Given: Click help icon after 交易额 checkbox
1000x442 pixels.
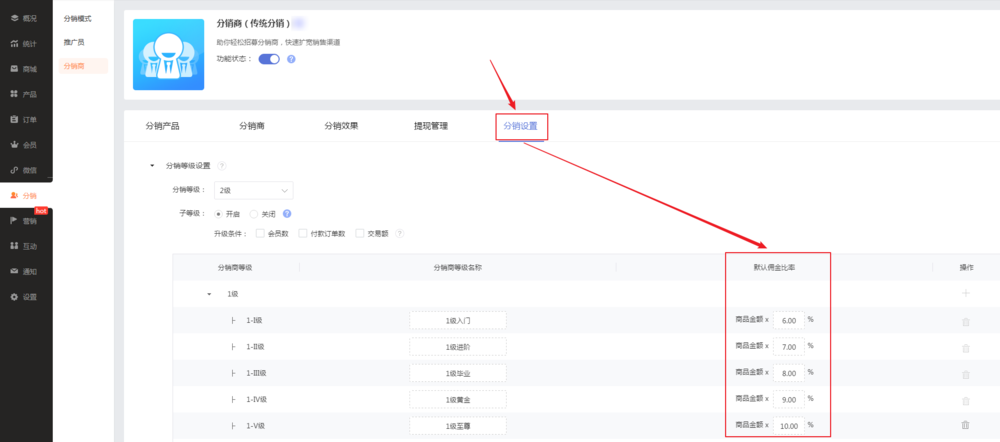Looking at the screenshot, I should pyautogui.click(x=400, y=233).
